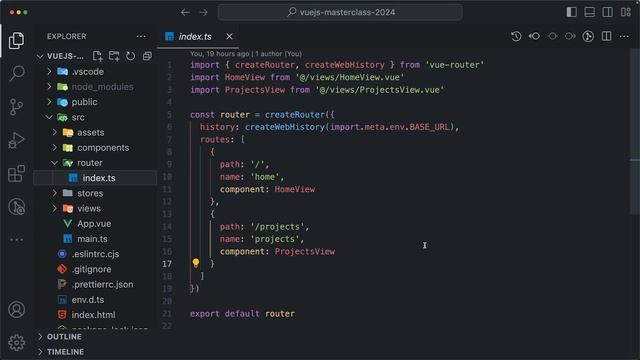Image resolution: width=640 pixels, height=360 pixels.
Task: Click 'ProjectsView' on line 16
Action: (x=304, y=251)
